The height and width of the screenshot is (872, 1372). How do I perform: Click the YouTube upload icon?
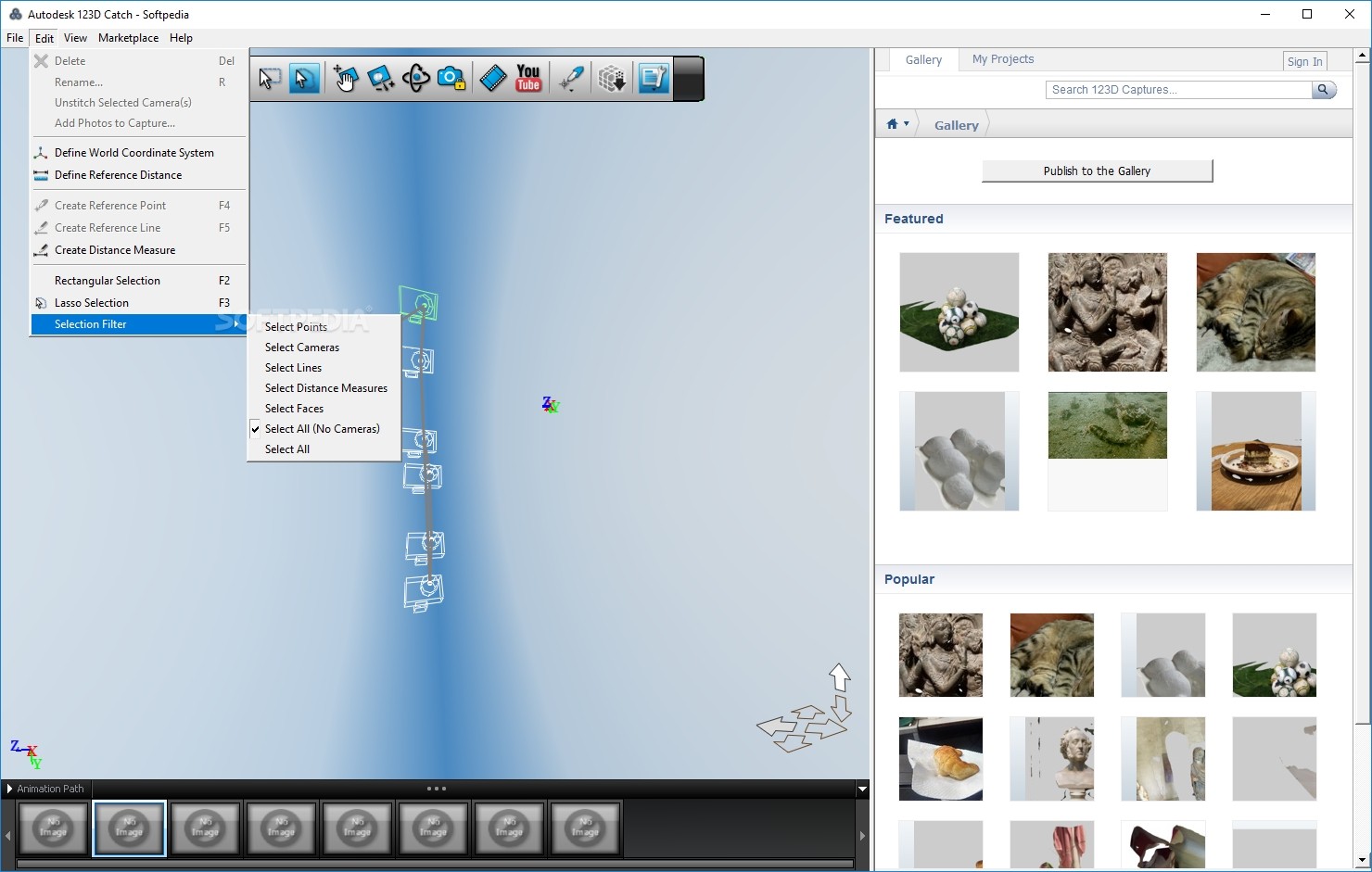528,79
